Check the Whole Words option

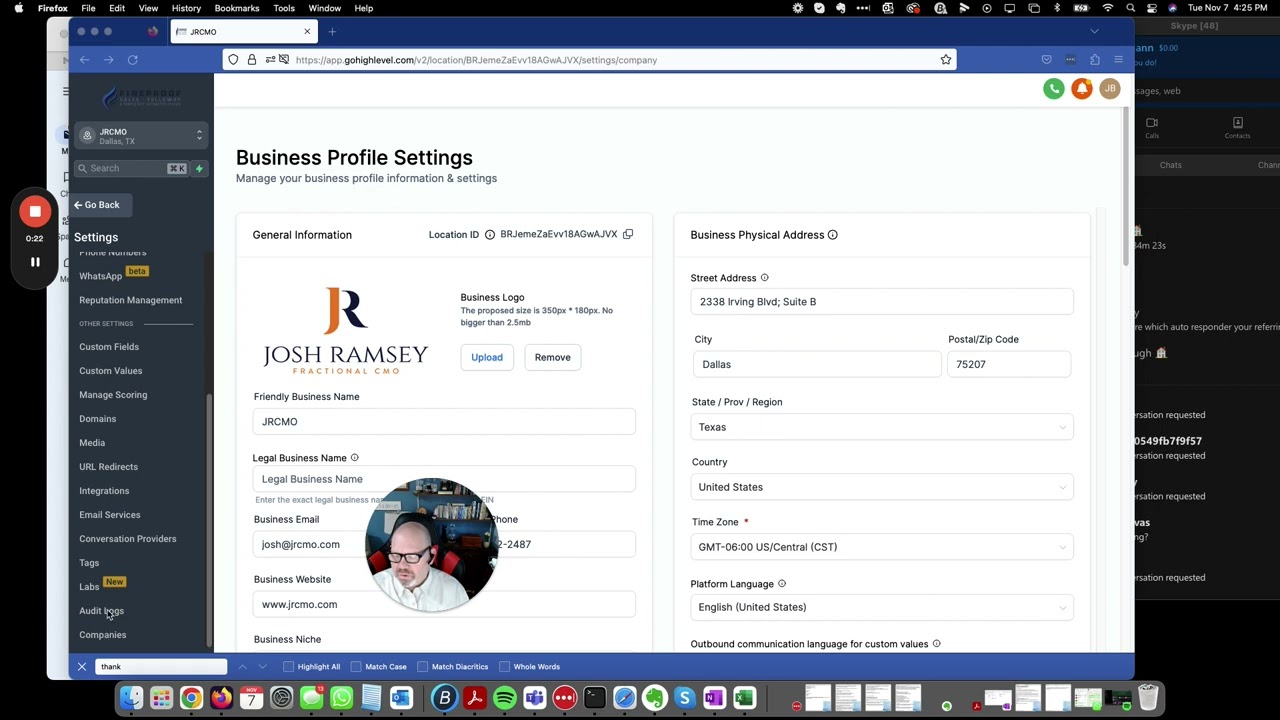click(505, 666)
